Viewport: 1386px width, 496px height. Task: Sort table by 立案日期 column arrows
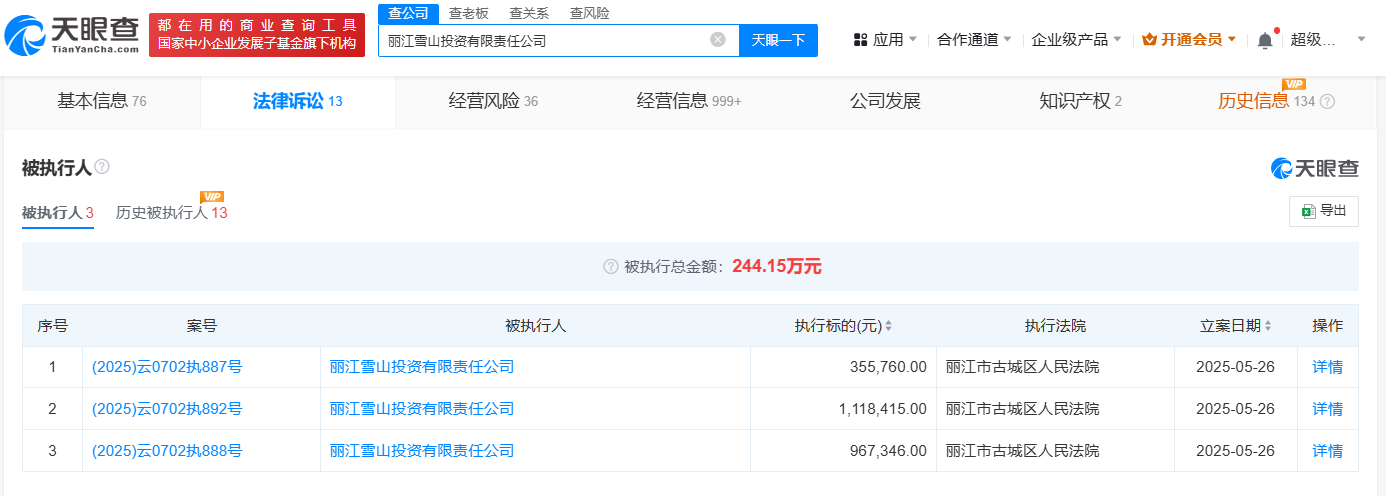[1268, 326]
